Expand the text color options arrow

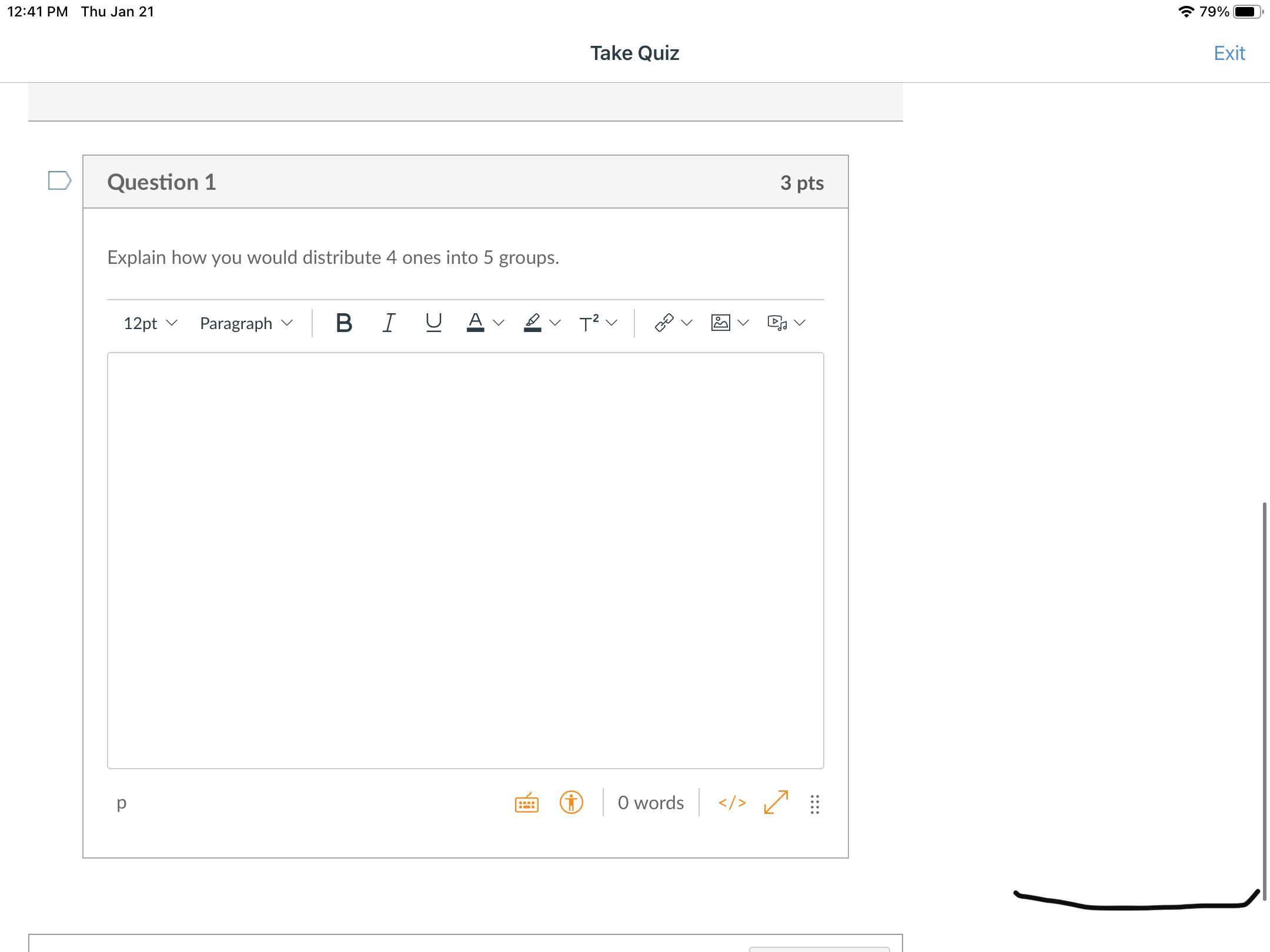499,323
